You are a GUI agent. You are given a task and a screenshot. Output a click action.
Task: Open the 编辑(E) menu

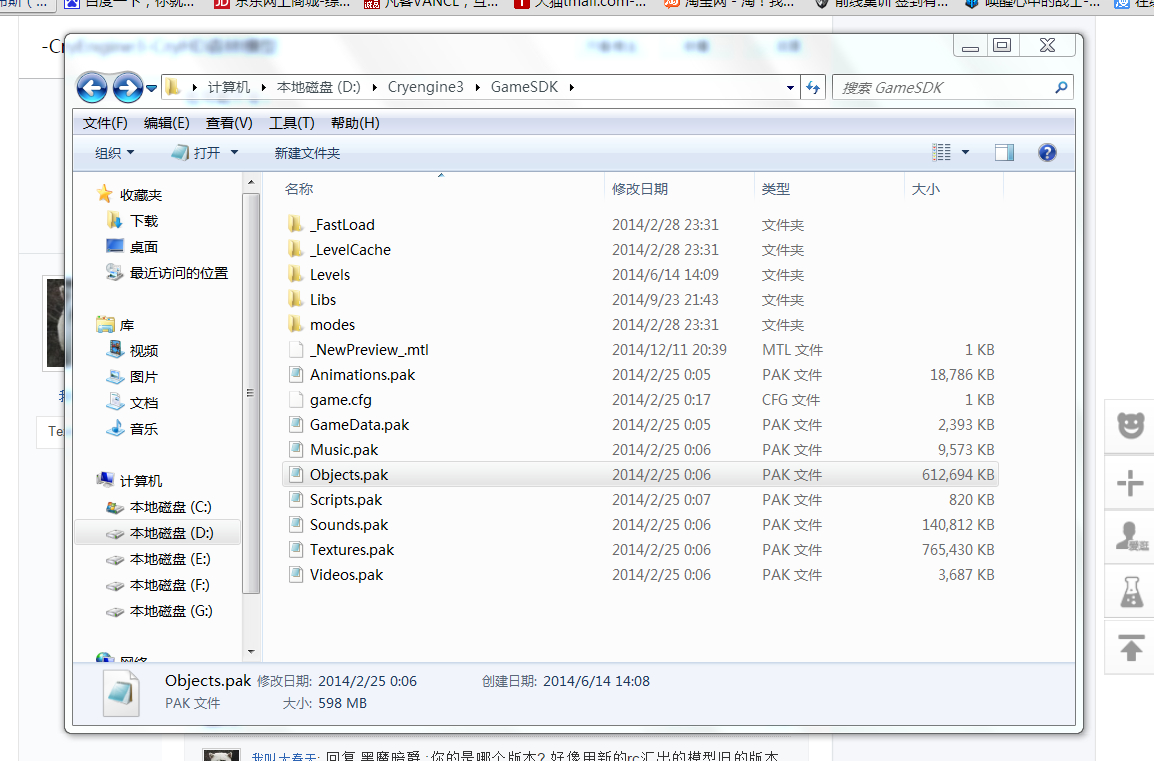point(167,123)
